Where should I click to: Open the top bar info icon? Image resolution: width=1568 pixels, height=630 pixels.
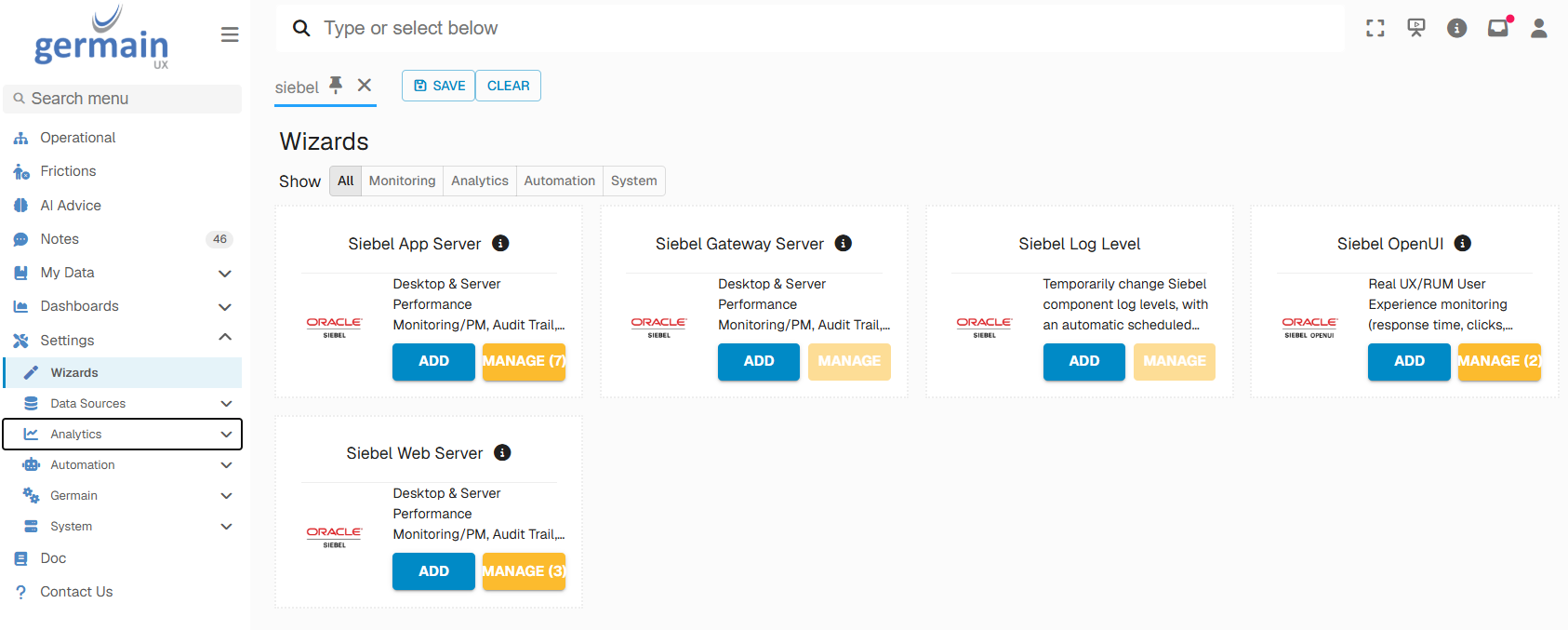[1457, 28]
